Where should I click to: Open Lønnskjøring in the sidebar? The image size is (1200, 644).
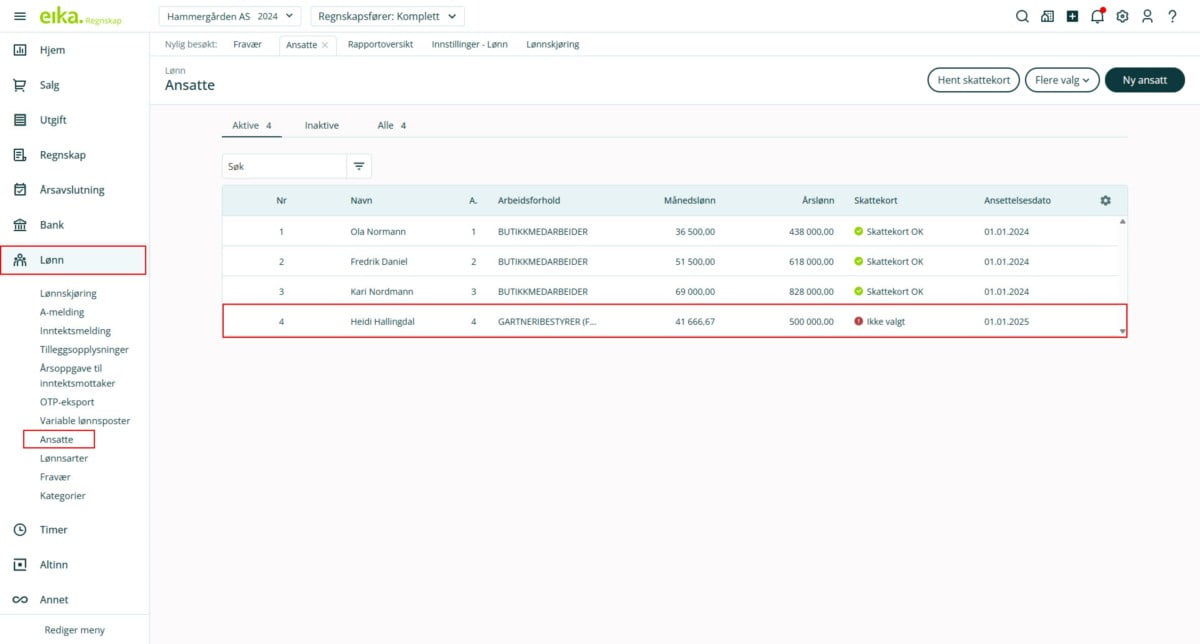(x=68, y=293)
